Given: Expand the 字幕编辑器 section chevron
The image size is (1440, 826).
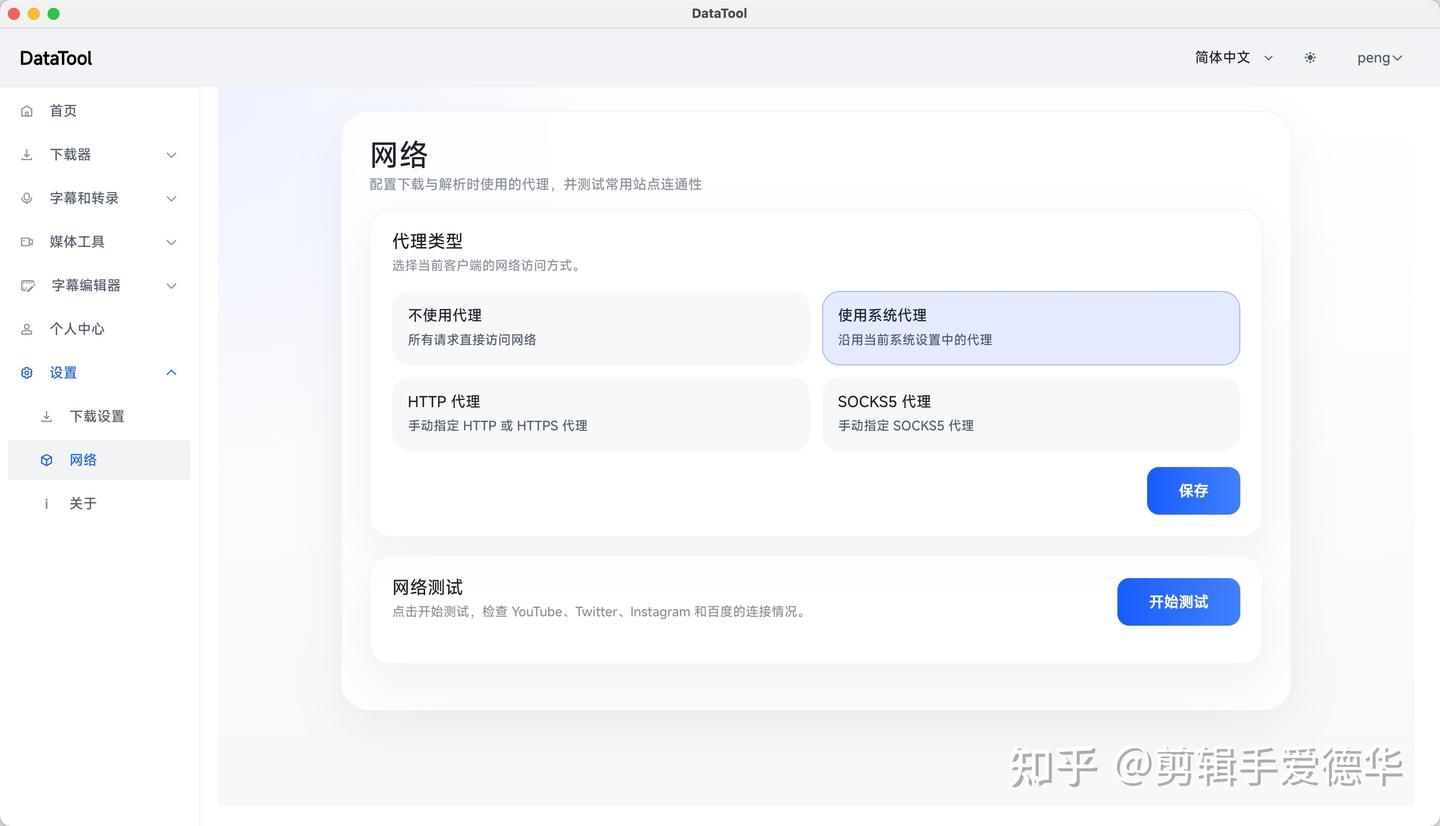Looking at the screenshot, I should tap(171, 286).
